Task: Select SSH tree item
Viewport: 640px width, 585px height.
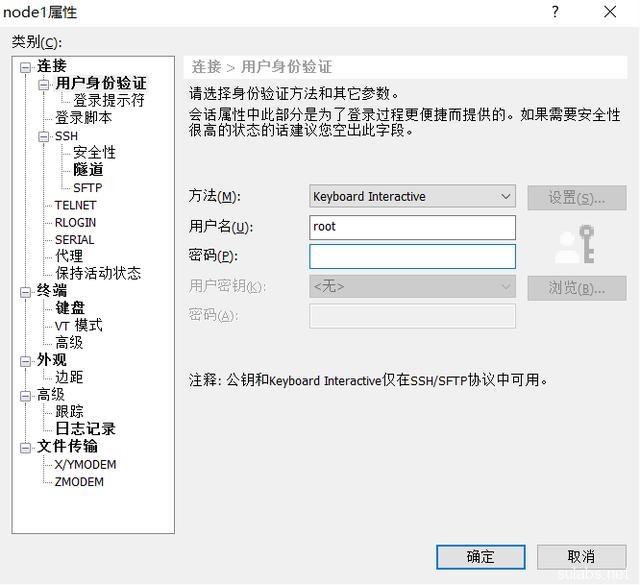Action: [66, 136]
